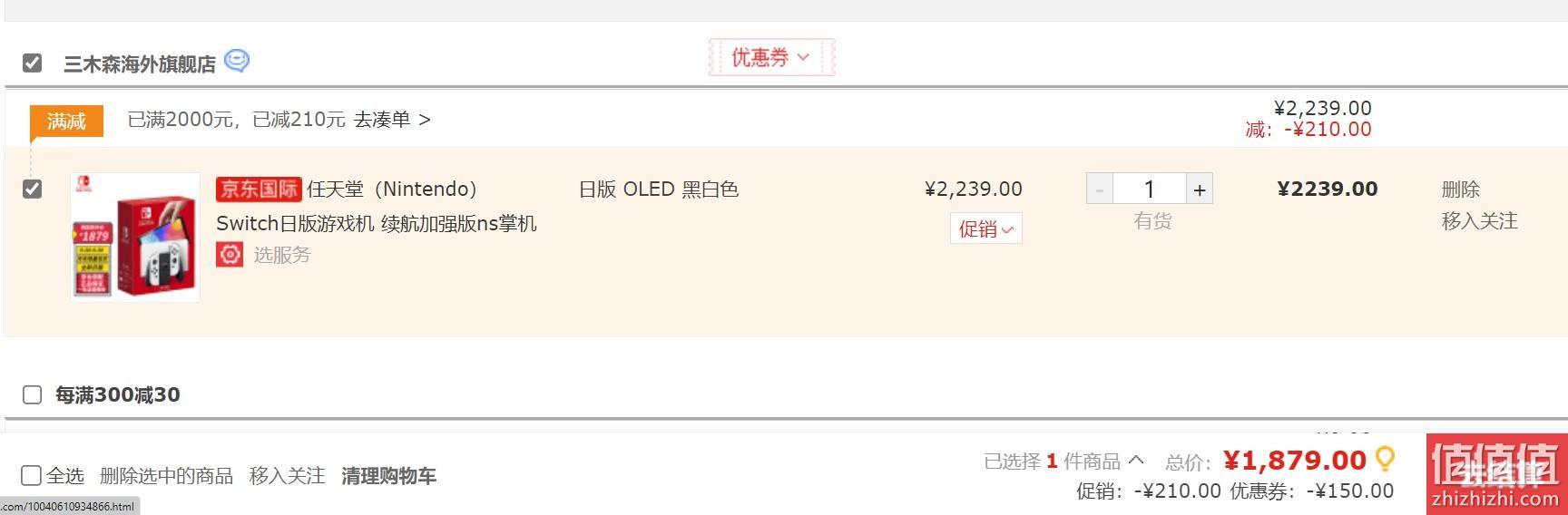Click 去凑单 link to add more items
1568x515 pixels.
click(x=392, y=120)
